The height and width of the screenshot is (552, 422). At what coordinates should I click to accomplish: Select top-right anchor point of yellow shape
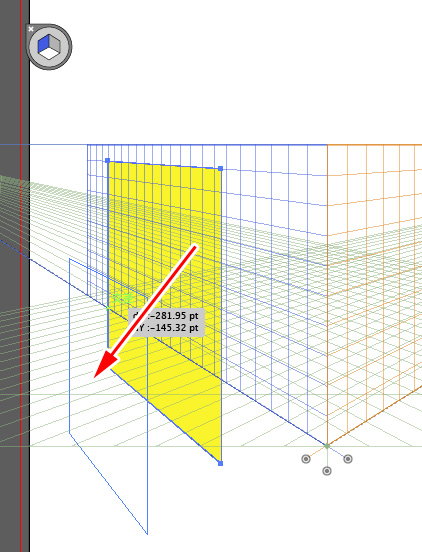click(x=221, y=169)
